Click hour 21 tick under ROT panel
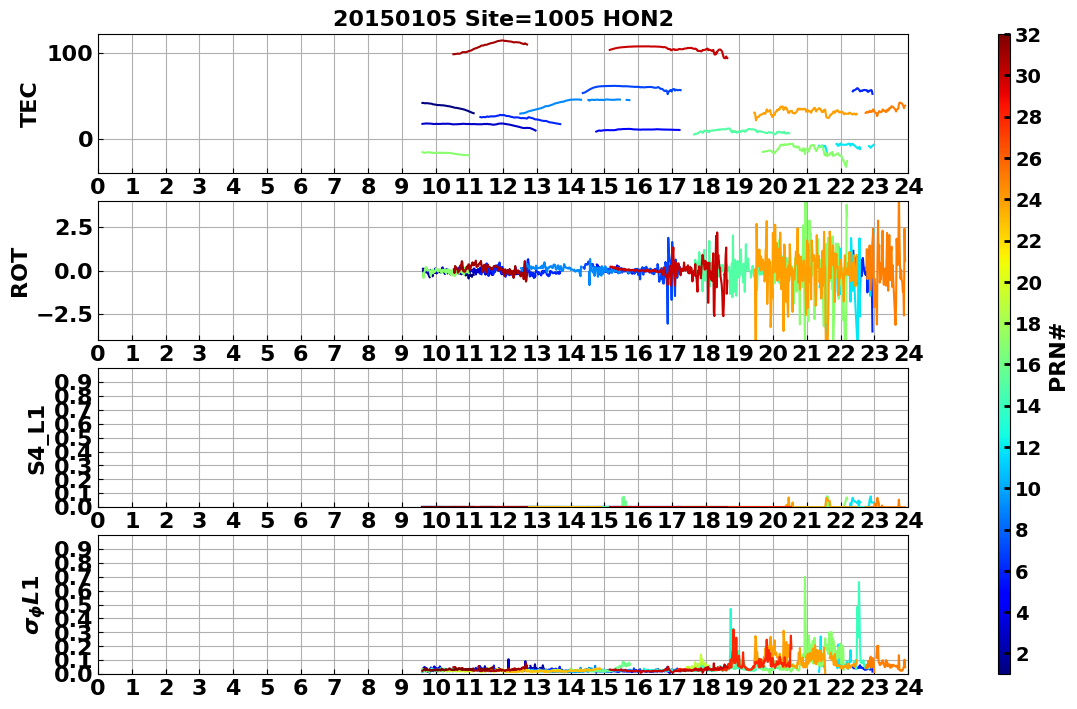The image size is (1077, 709). click(x=807, y=353)
